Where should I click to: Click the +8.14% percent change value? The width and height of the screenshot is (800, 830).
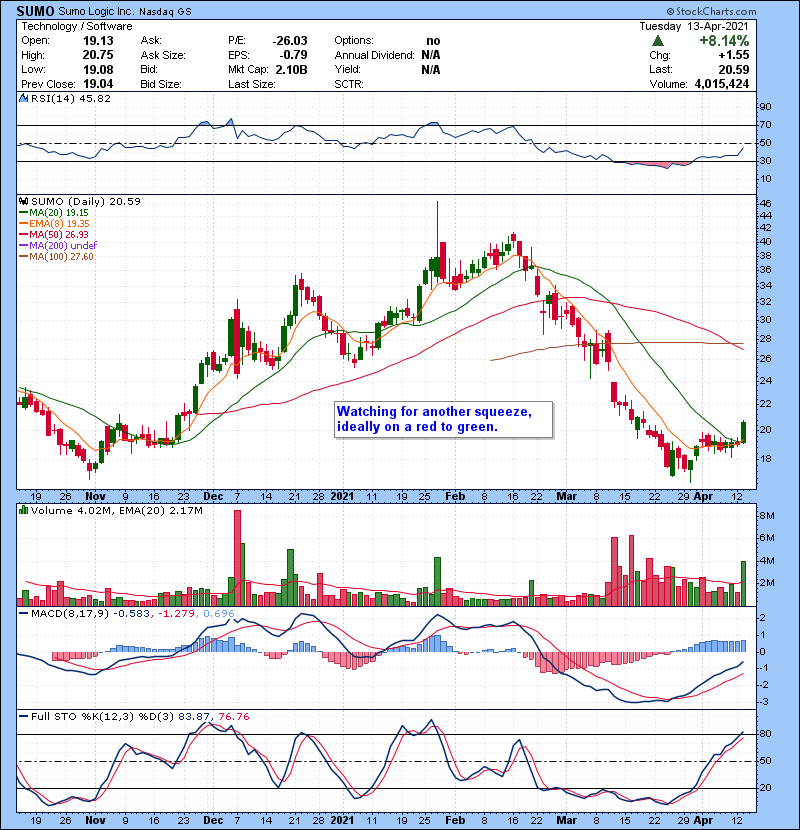724,41
